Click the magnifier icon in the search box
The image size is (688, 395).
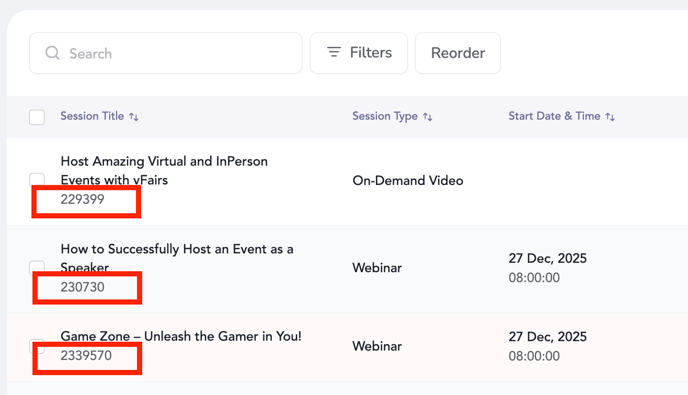[x=53, y=53]
